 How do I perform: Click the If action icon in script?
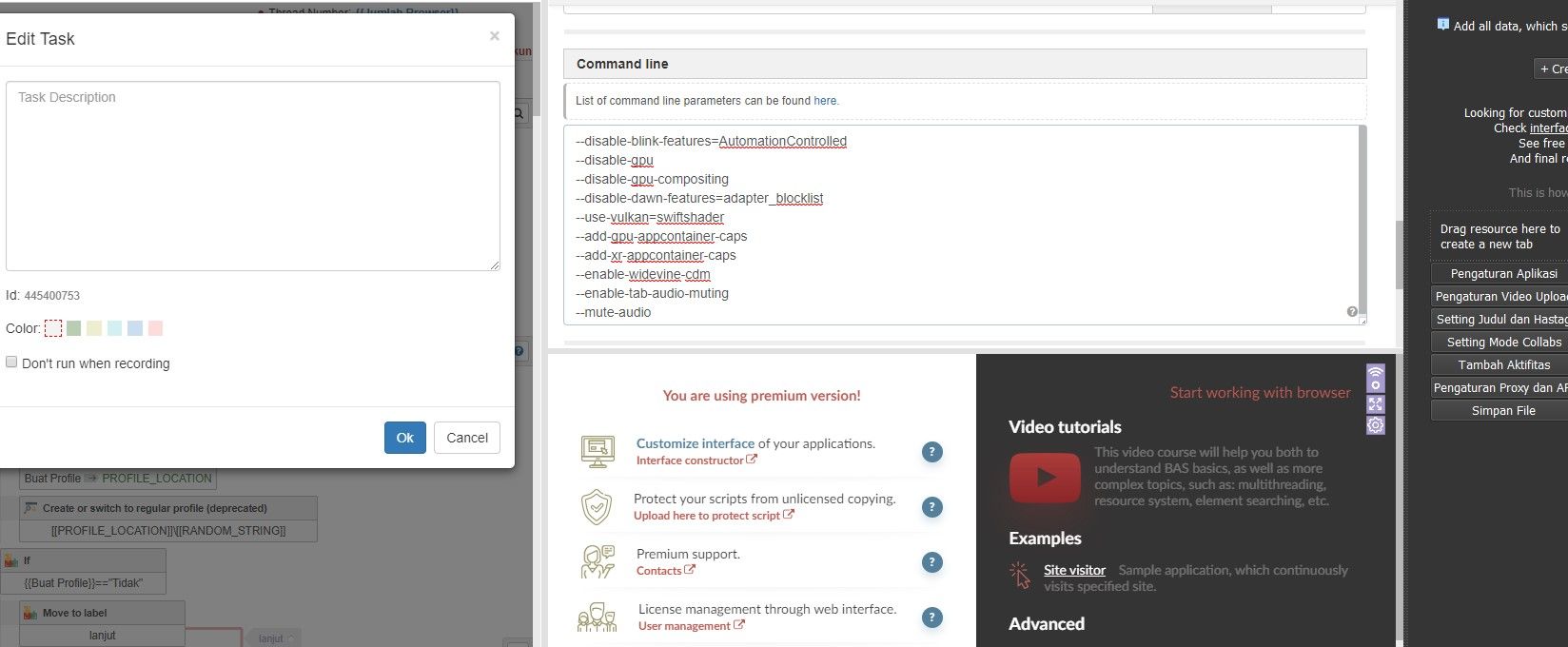pyautogui.click(x=11, y=560)
